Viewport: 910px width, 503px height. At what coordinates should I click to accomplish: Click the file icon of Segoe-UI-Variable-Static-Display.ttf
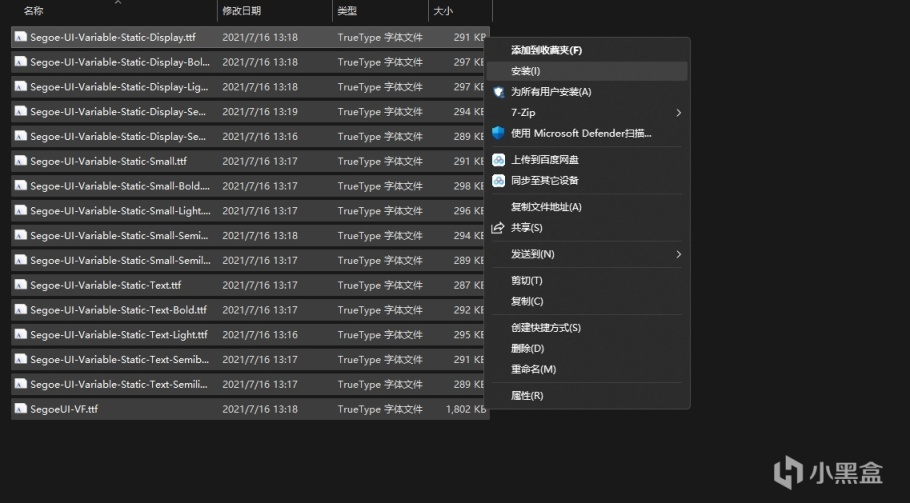click(x=21, y=37)
